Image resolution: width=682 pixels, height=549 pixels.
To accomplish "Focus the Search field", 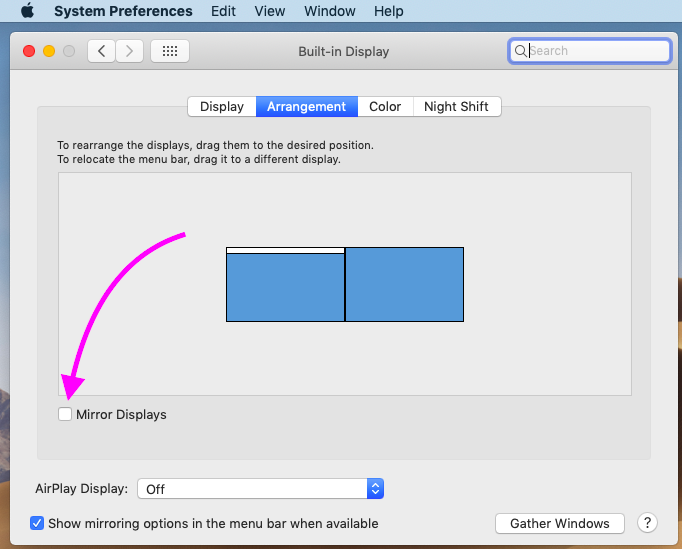I will 590,51.
